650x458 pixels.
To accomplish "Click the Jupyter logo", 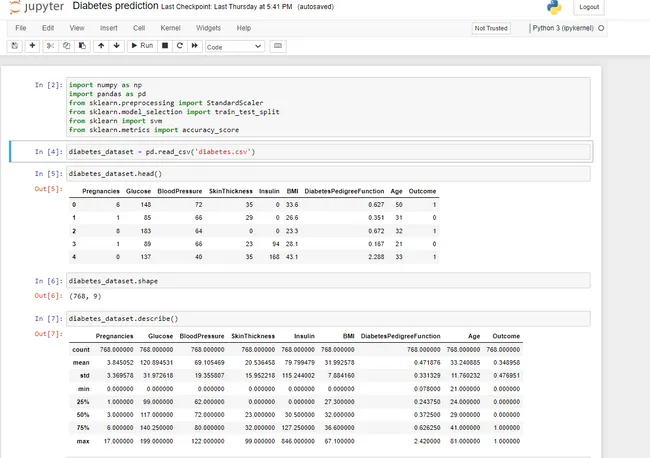I will pos(36,7).
